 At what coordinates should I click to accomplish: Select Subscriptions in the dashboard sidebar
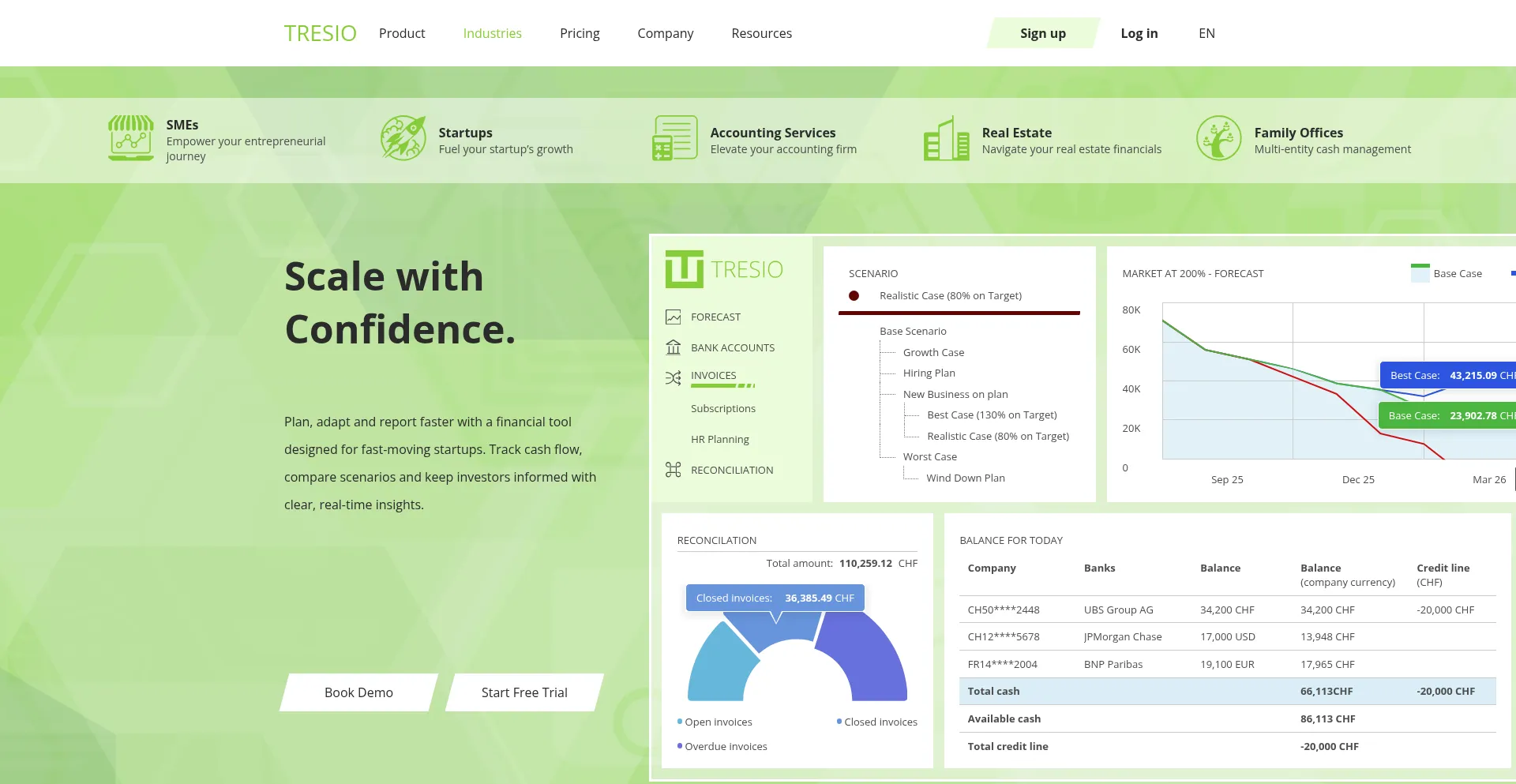pyautogui.click(x=723, y=409)
